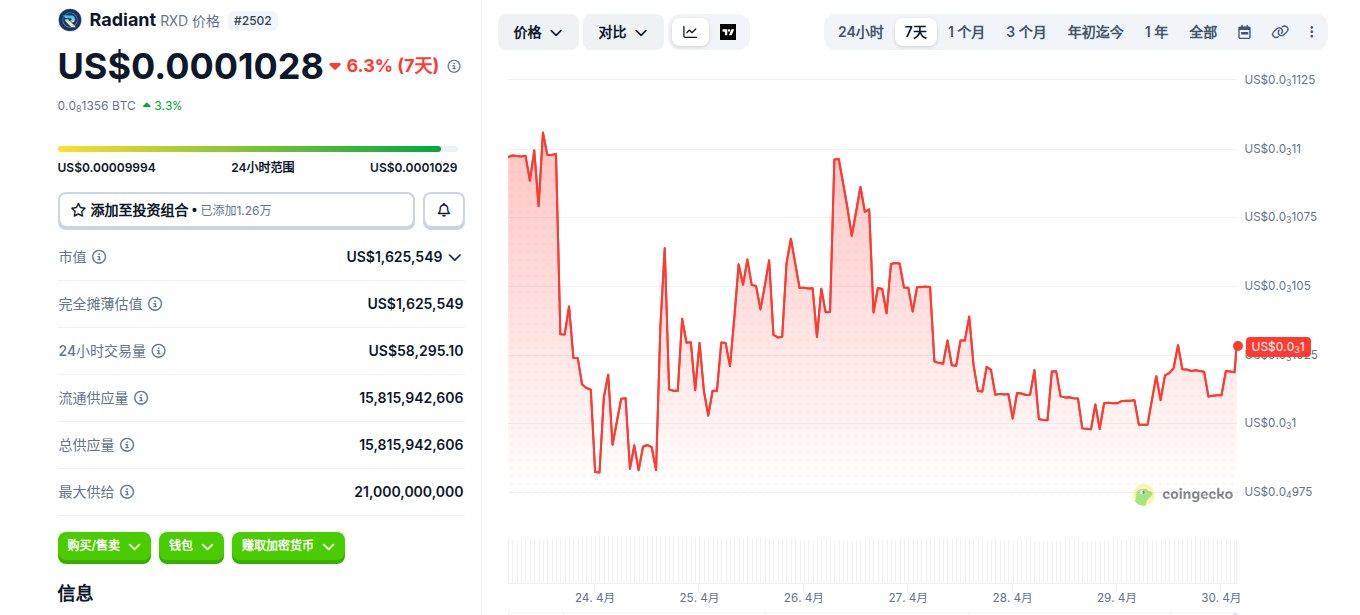Open the 赚取加密货币 dropdown button

pos(288,546)
